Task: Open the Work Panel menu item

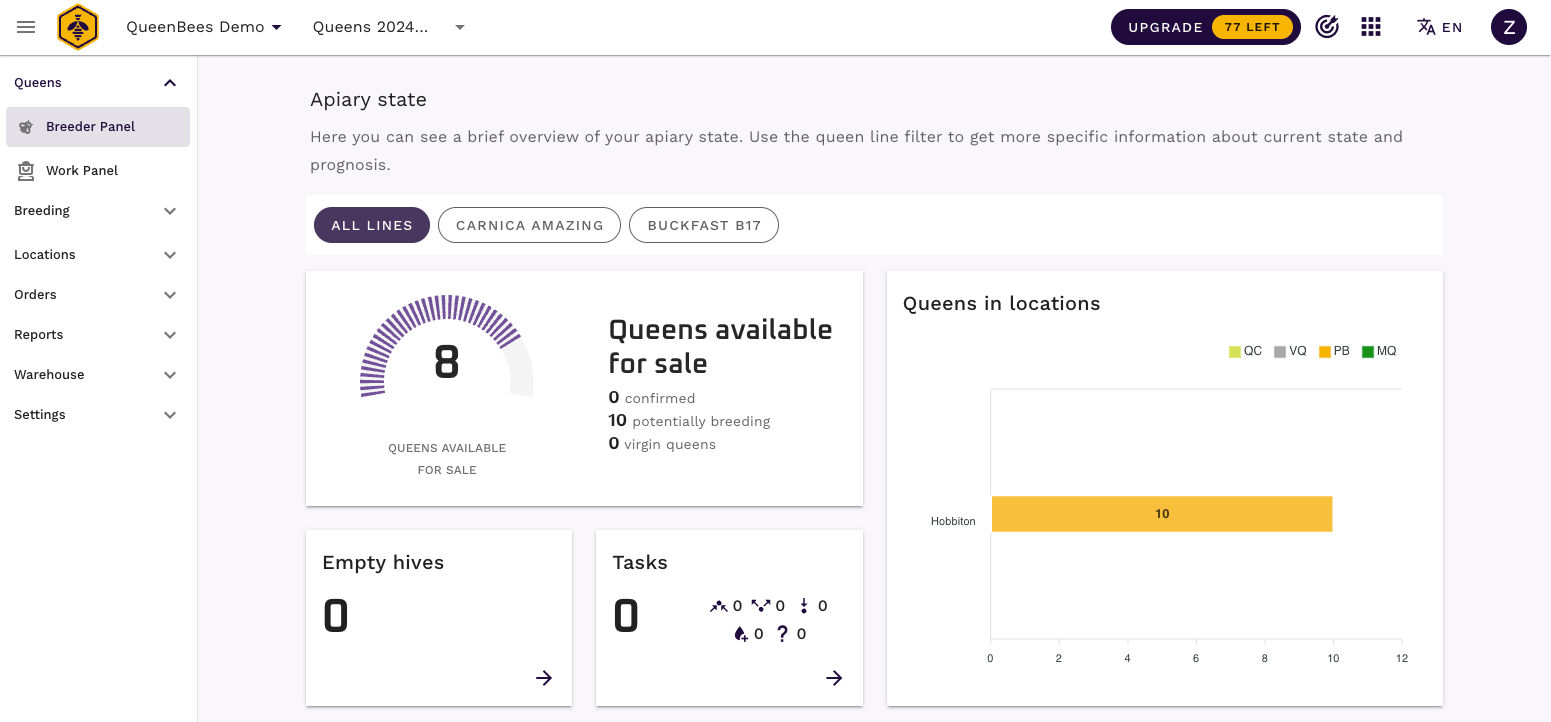Action: [82, 171]
